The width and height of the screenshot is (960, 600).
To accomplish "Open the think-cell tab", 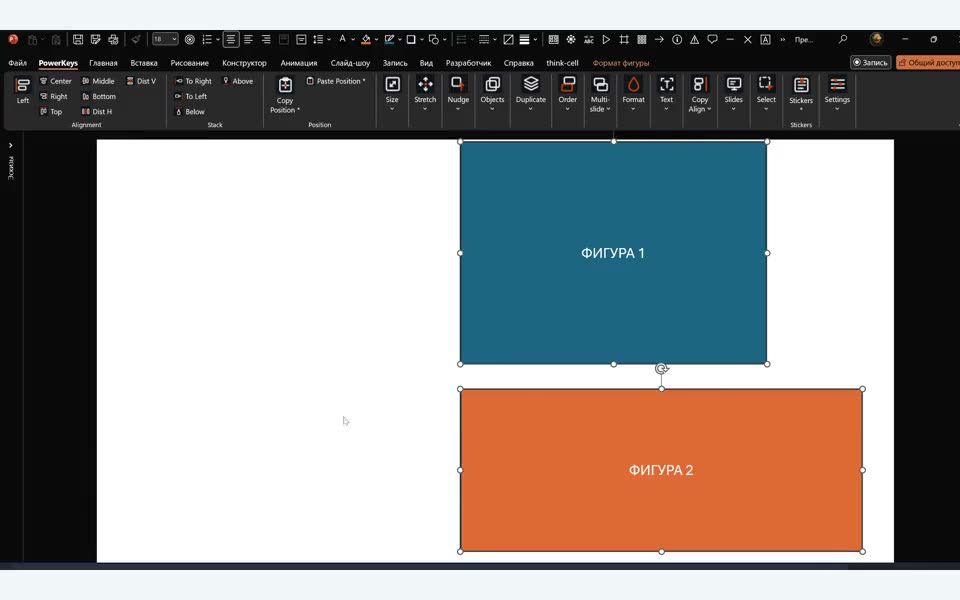I will (562, 63).
